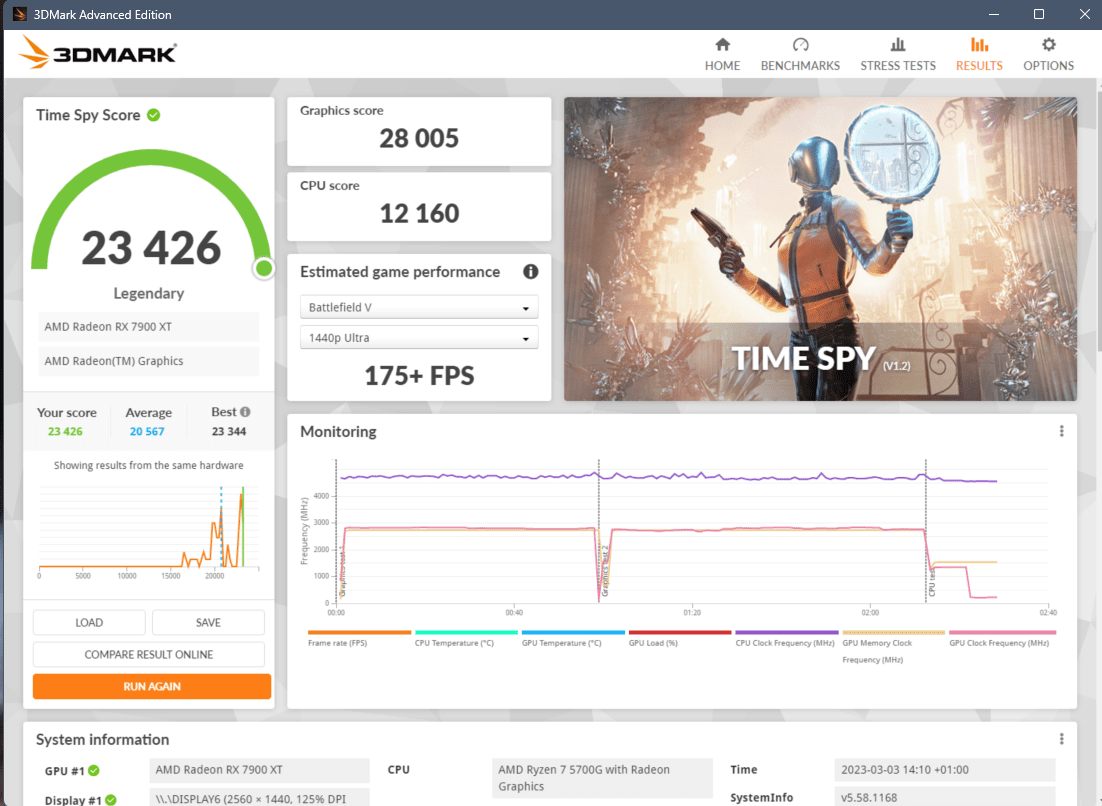Click the Time Spy artwork thumbnail
The image size is (1102, 806).
[x=820, y=249]
